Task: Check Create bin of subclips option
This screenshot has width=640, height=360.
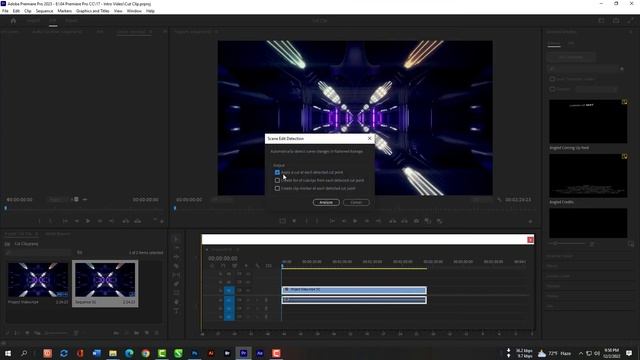Action: coord(277,180)
